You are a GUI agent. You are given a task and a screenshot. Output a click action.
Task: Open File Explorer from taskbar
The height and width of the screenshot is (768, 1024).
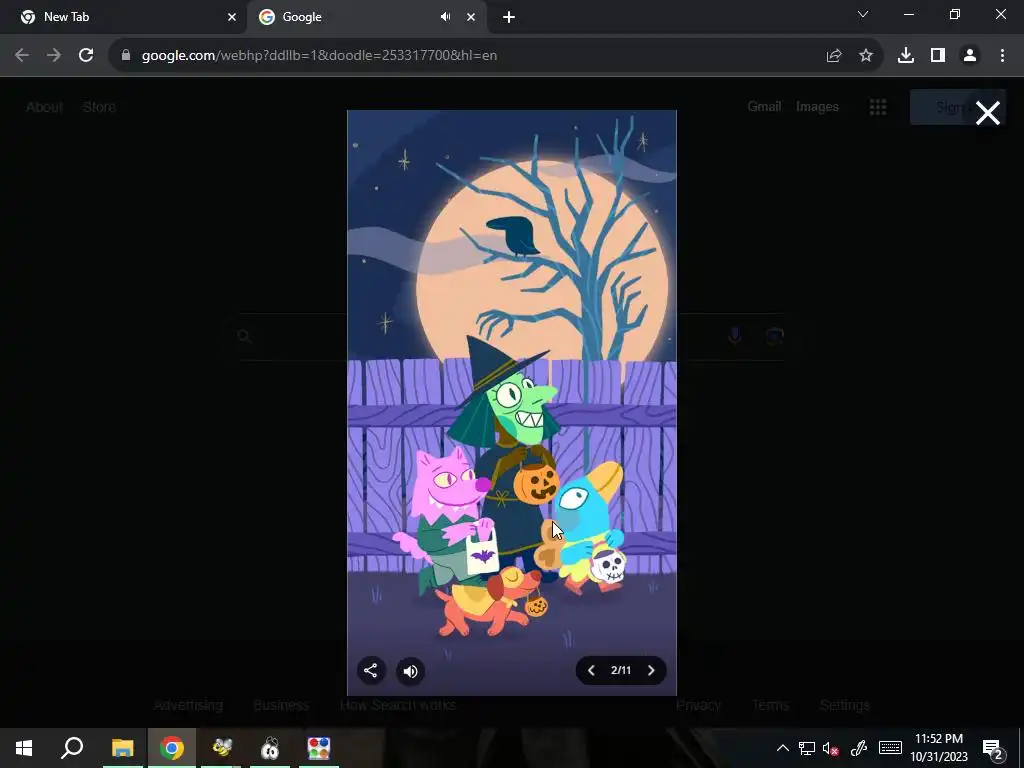[122, 748]
